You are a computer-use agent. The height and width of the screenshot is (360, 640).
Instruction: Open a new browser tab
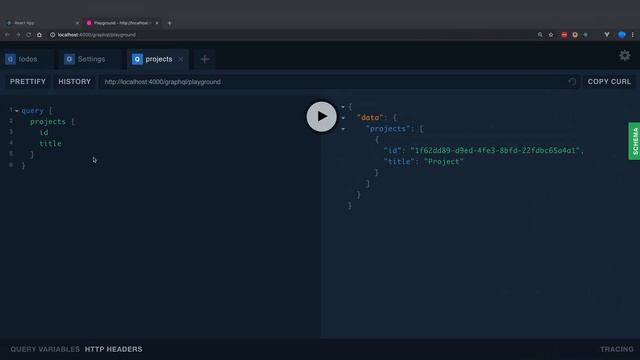click(169, 23)
